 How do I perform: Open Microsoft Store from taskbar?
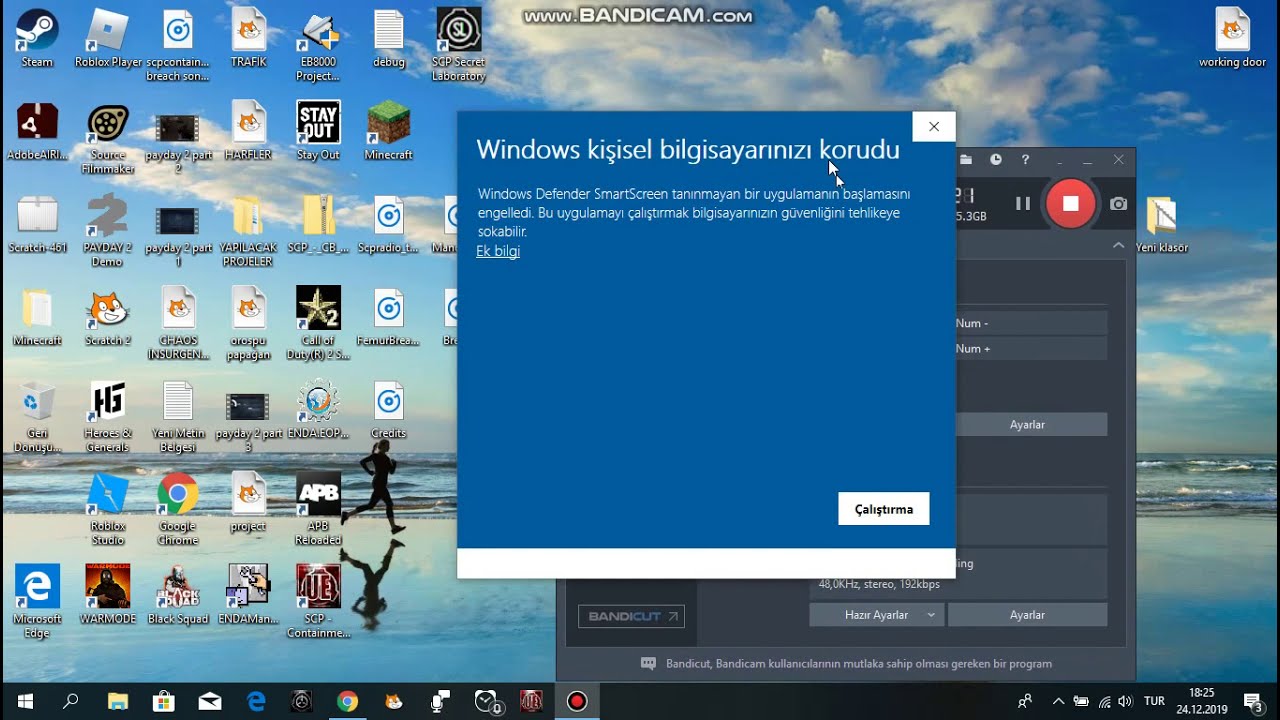(x=164, y=701)
